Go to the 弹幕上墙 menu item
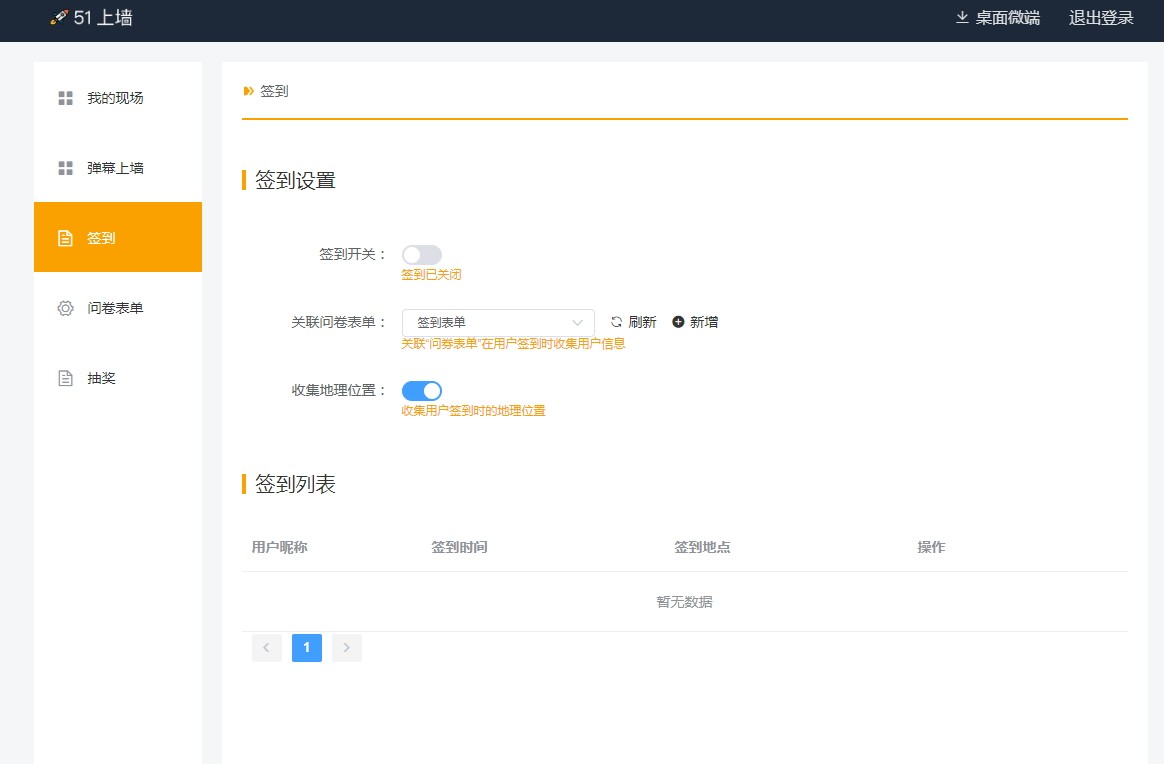1164x764 pixels. tap(118, 168)
